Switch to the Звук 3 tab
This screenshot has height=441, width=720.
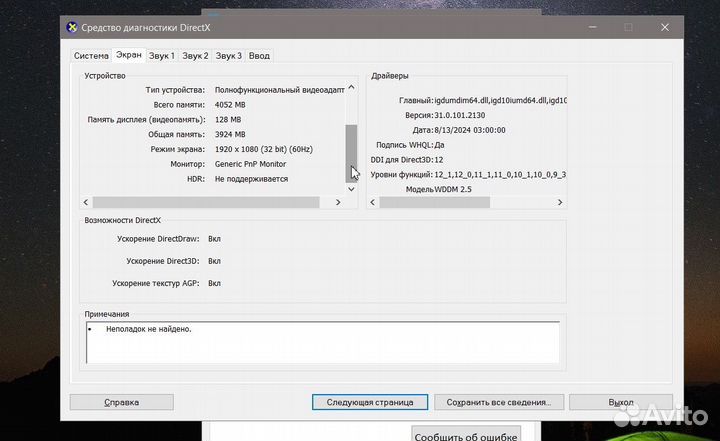coord(229,56)
